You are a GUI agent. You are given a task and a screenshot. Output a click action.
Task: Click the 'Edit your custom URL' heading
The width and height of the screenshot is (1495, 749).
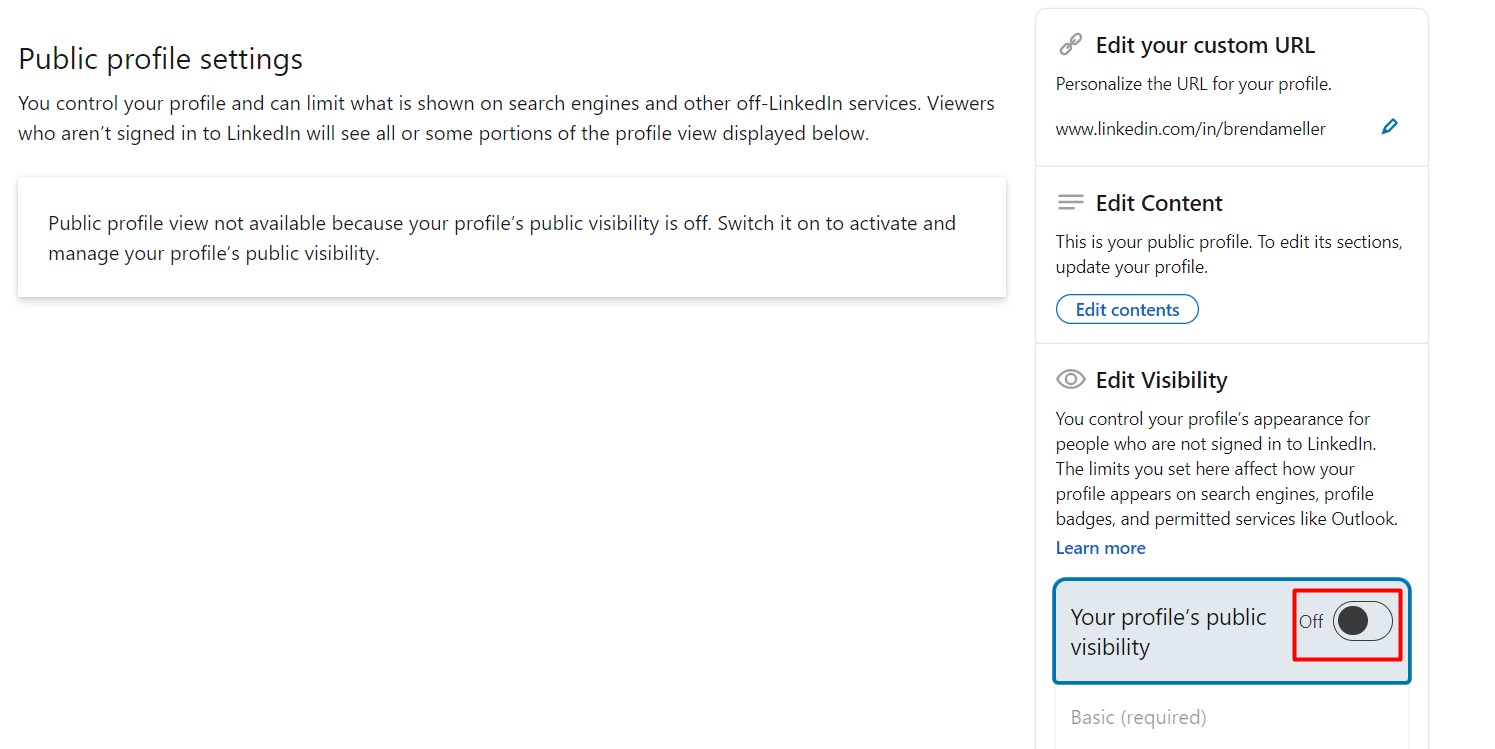[1204, 45]
